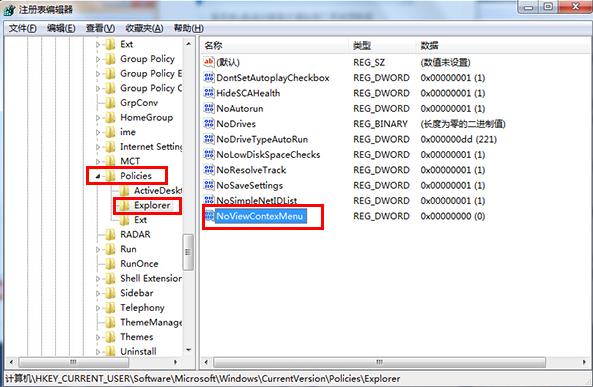Select the NoAutorun registry value
Screen dimensions: 593x387
[x=240, y=109]
